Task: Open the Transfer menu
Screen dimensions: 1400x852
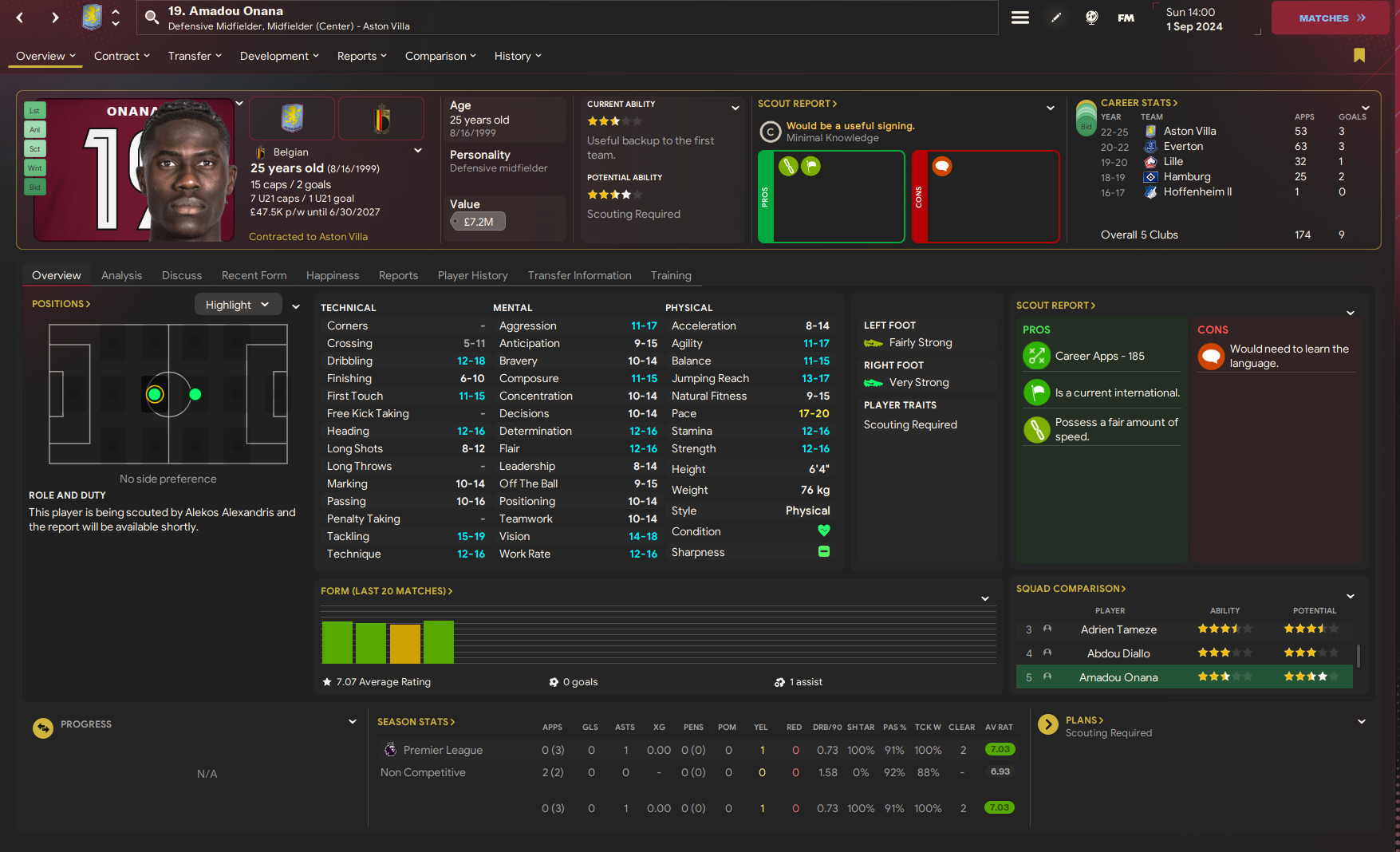Action: point(194,56)
